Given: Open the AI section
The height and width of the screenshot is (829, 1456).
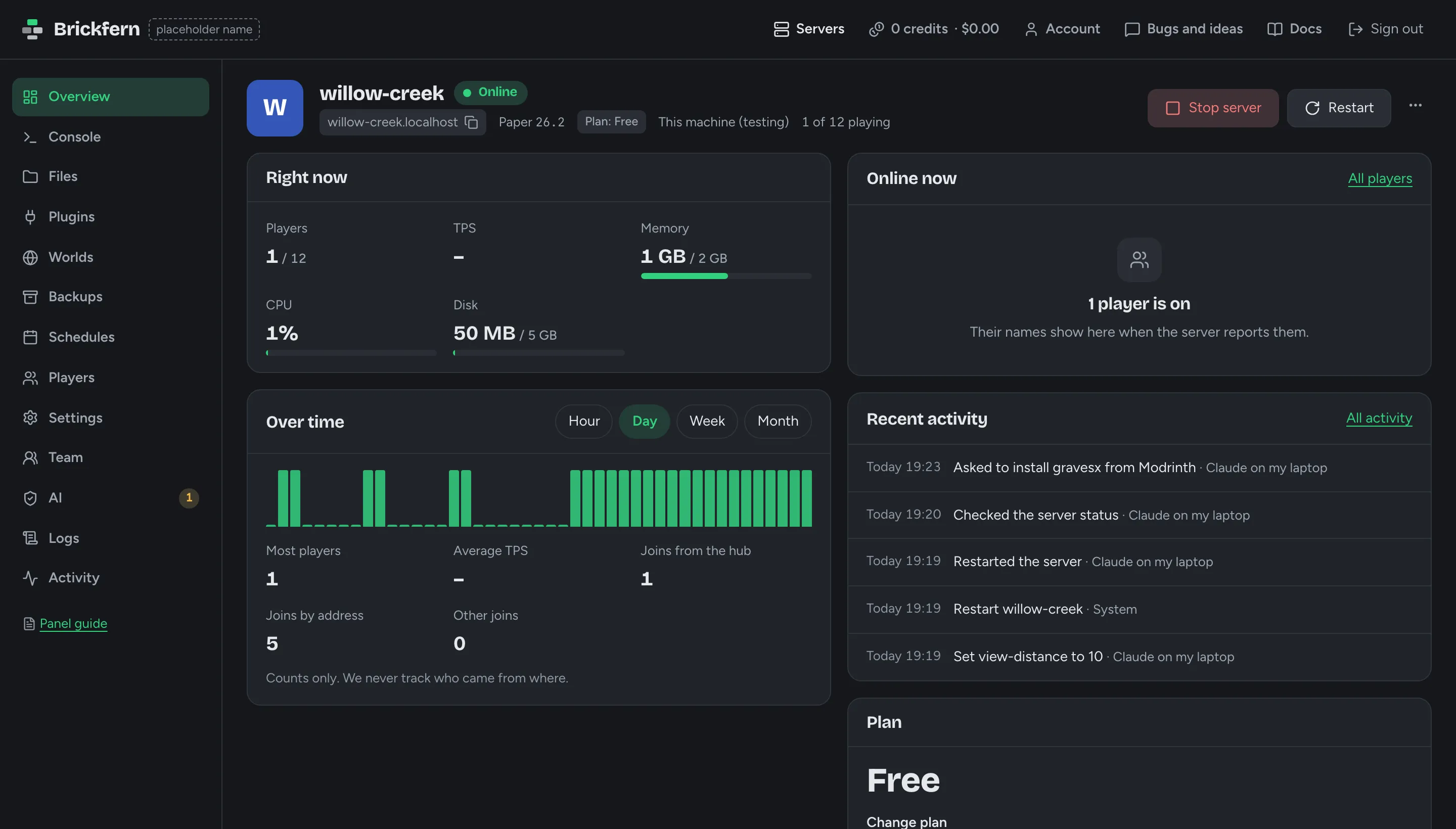Looking at the screenshot, I should point(111,497).
